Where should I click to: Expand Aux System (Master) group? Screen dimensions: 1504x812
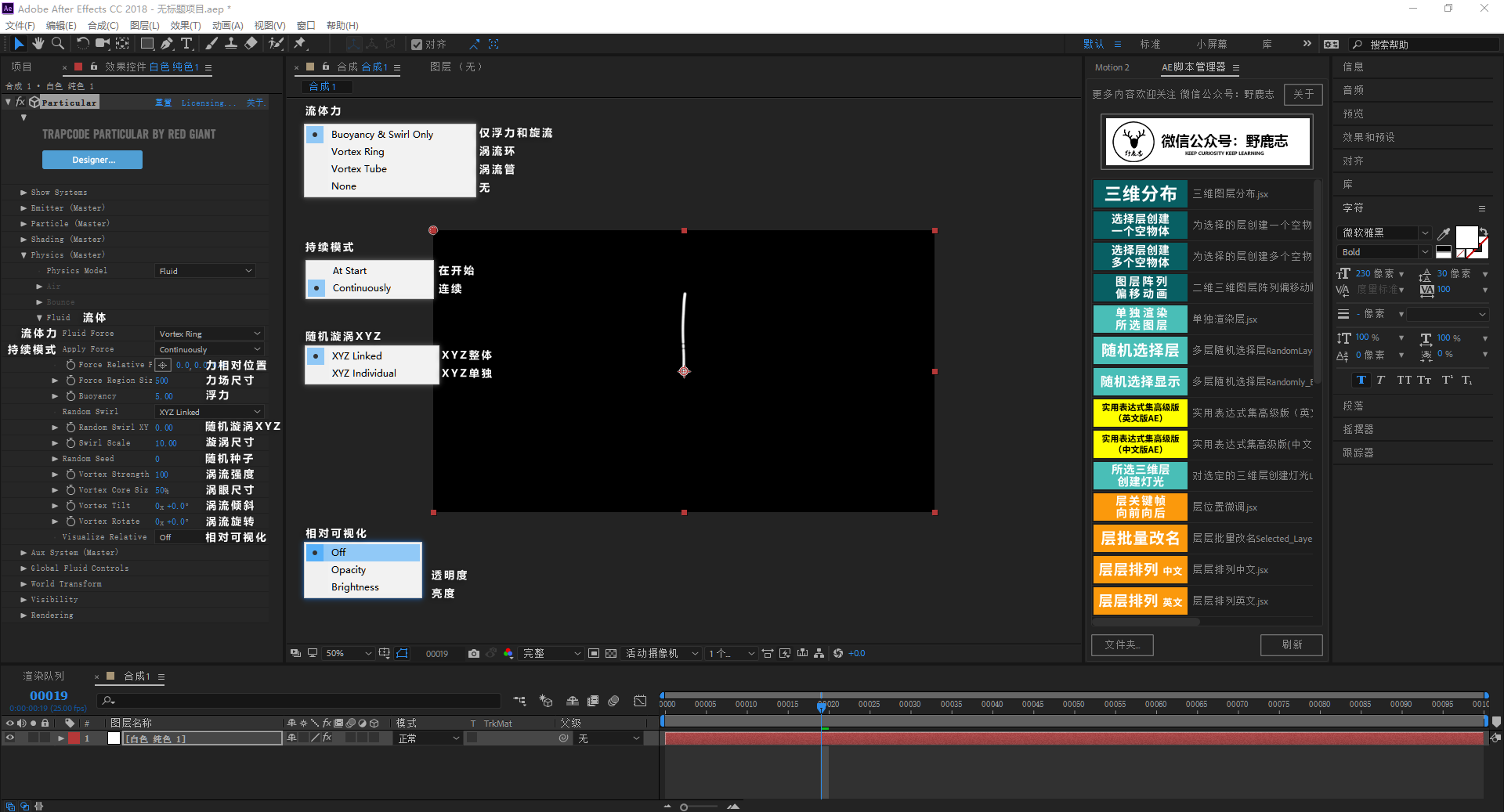point(23,553)
